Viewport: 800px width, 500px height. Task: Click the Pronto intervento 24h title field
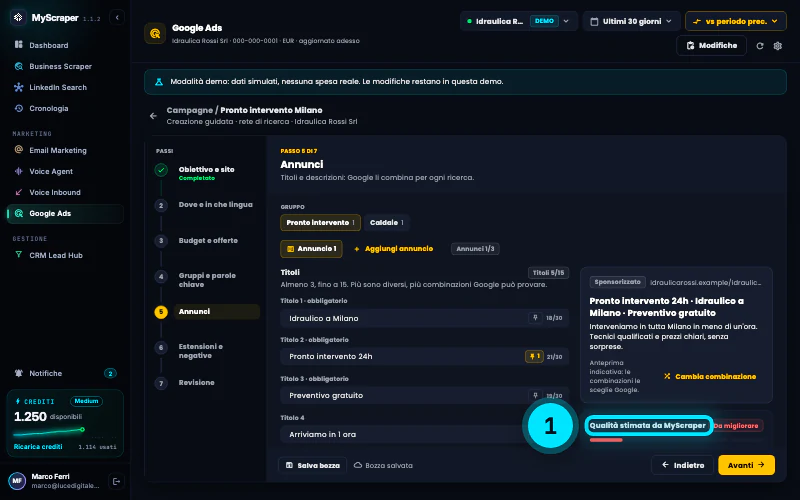(x=424, y=356)
